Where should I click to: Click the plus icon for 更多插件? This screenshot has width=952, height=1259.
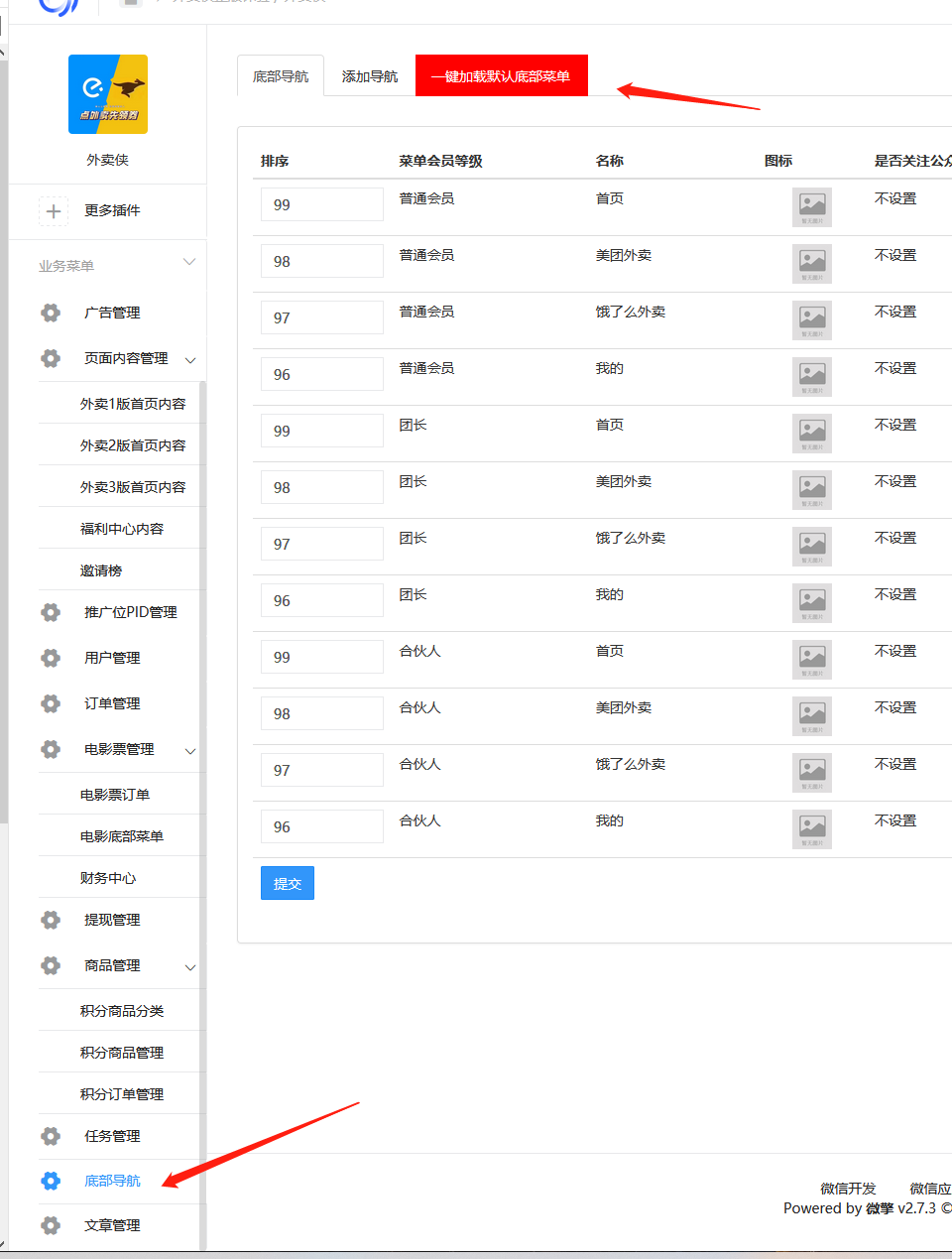[54, 210]
